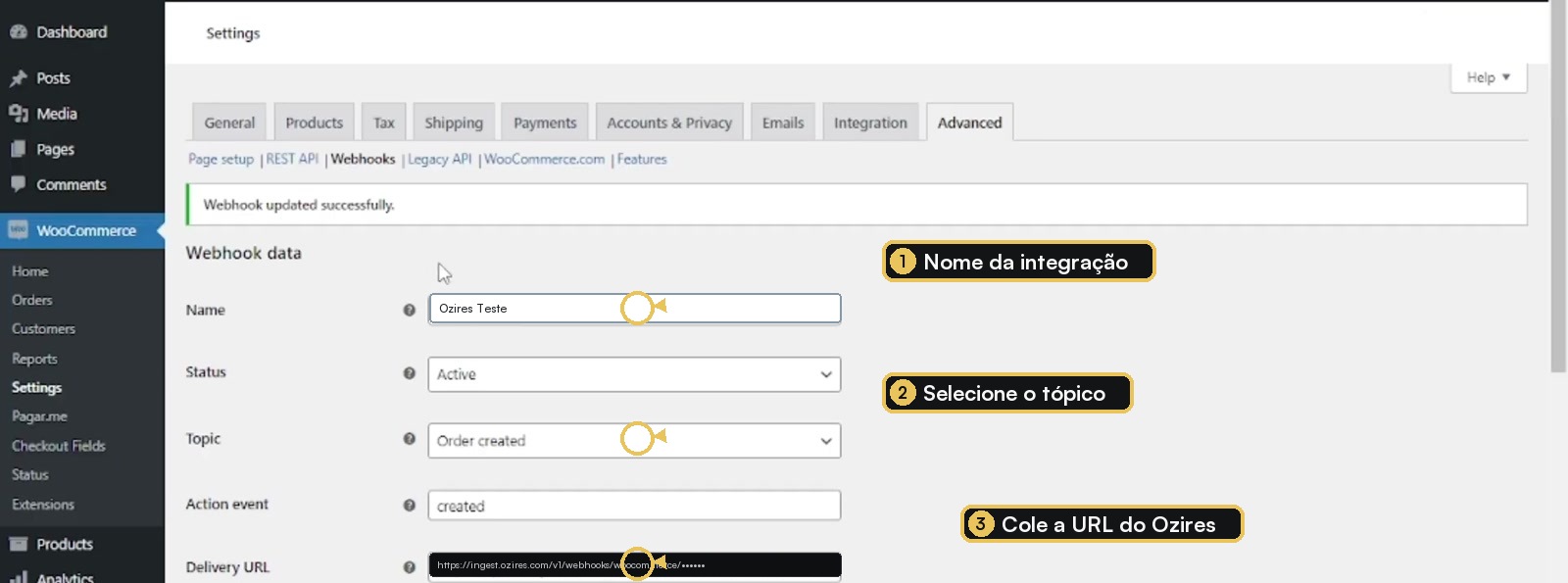
Task: Open the Status dropdown set to Active
Action: pyautogui.click(x=634, y=374)
